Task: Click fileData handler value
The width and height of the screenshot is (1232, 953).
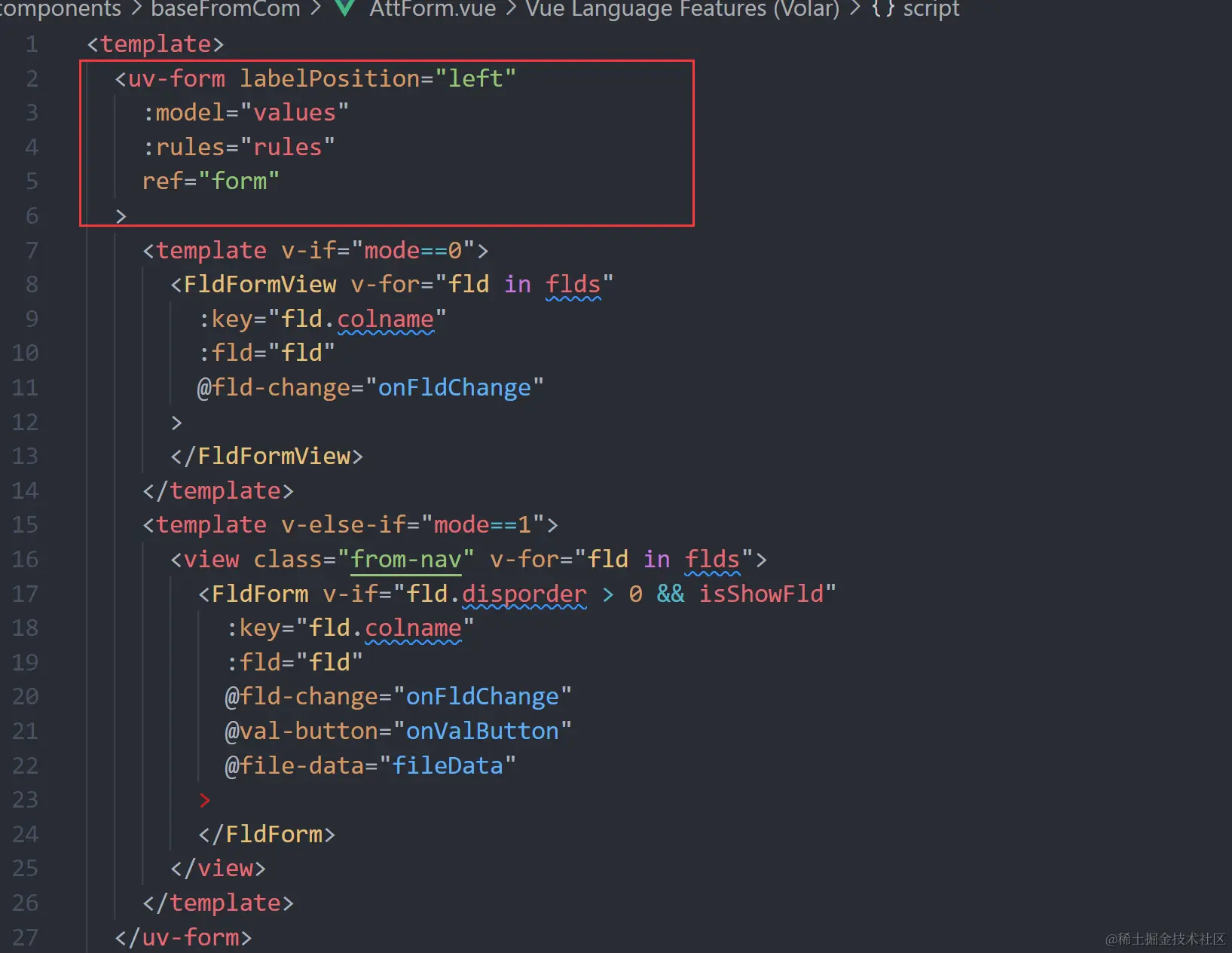Action: [448, 766]
